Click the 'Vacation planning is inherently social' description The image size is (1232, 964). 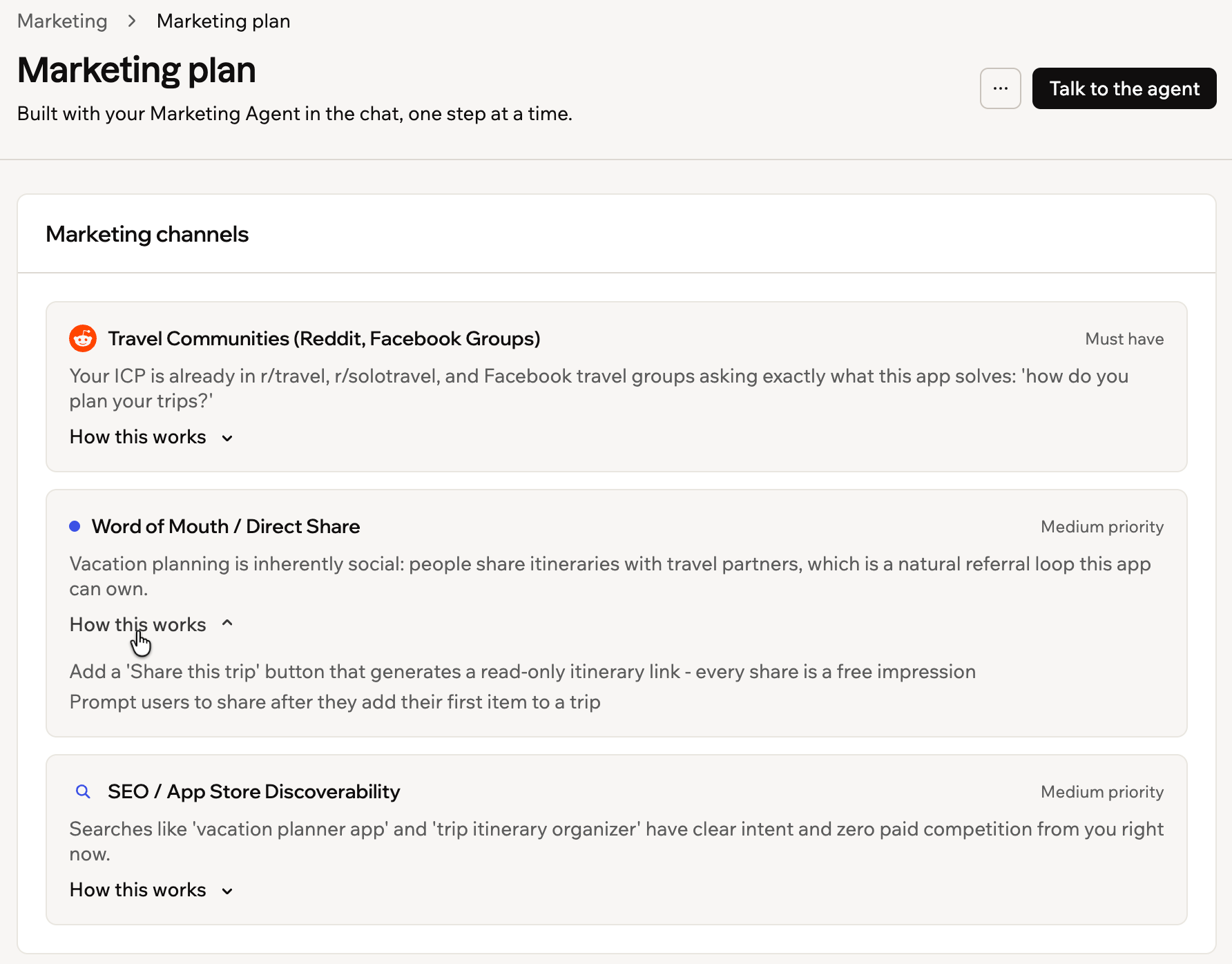coord(610,576)
